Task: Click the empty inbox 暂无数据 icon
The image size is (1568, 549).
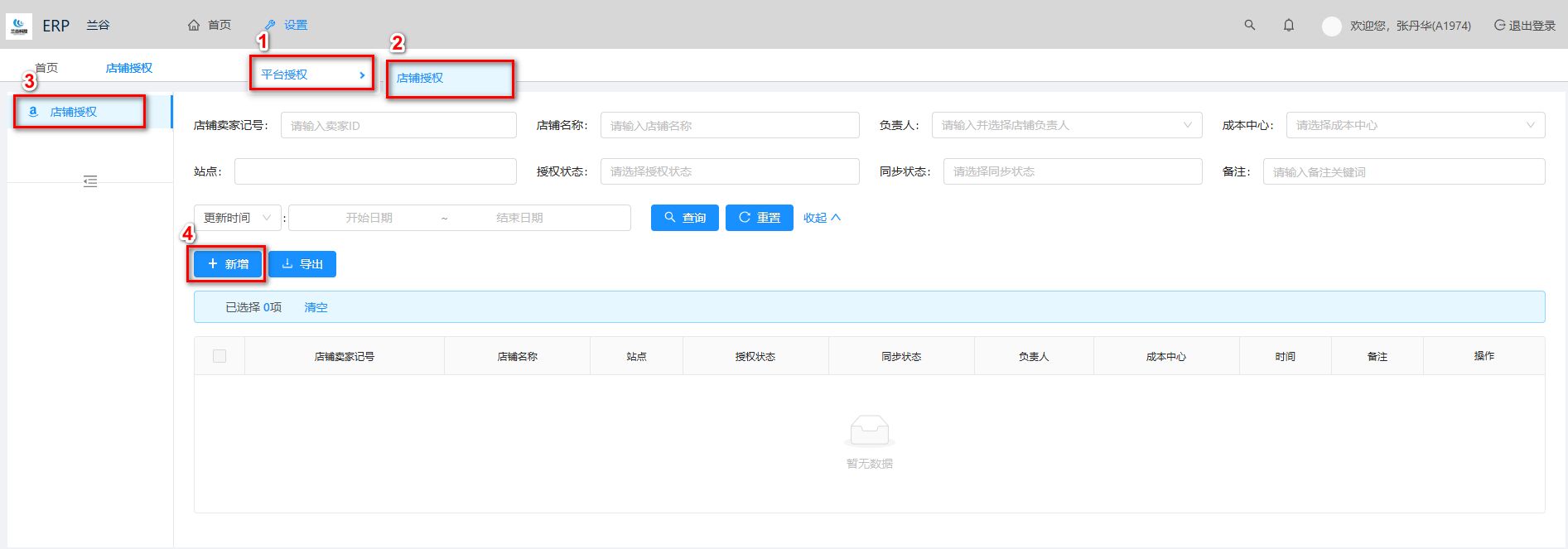Action: pyautogui.click(x=869, y=431)
